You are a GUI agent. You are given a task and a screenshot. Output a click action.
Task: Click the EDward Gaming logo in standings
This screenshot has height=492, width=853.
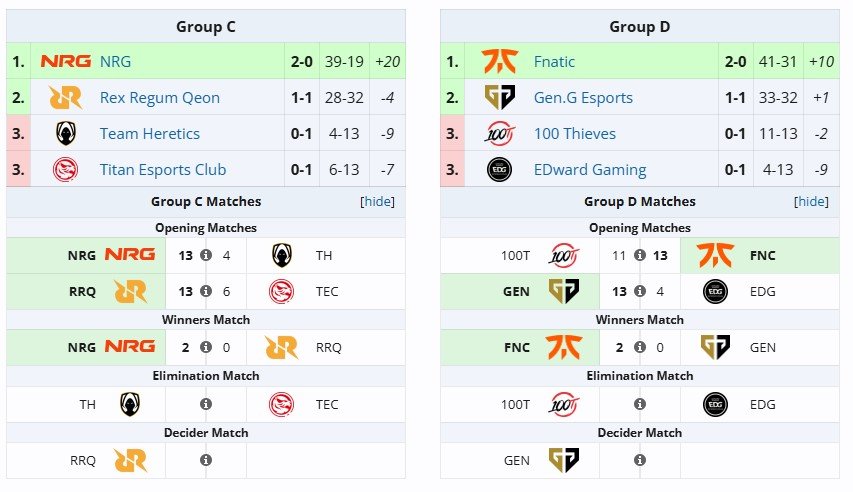coord(499,169)
